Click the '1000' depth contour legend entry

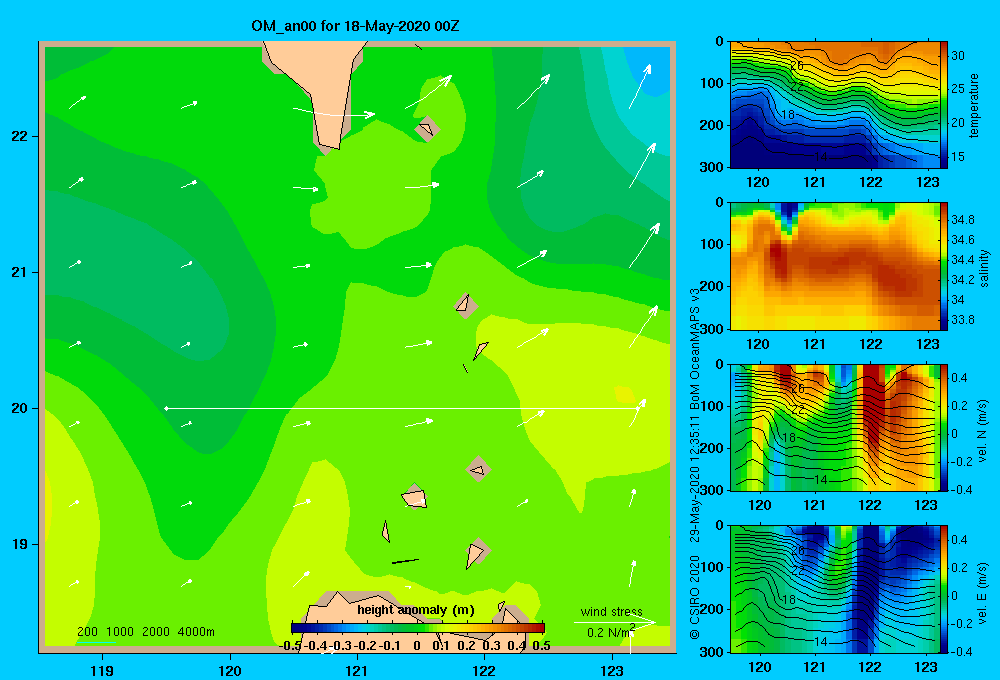[x=120, y=632]
